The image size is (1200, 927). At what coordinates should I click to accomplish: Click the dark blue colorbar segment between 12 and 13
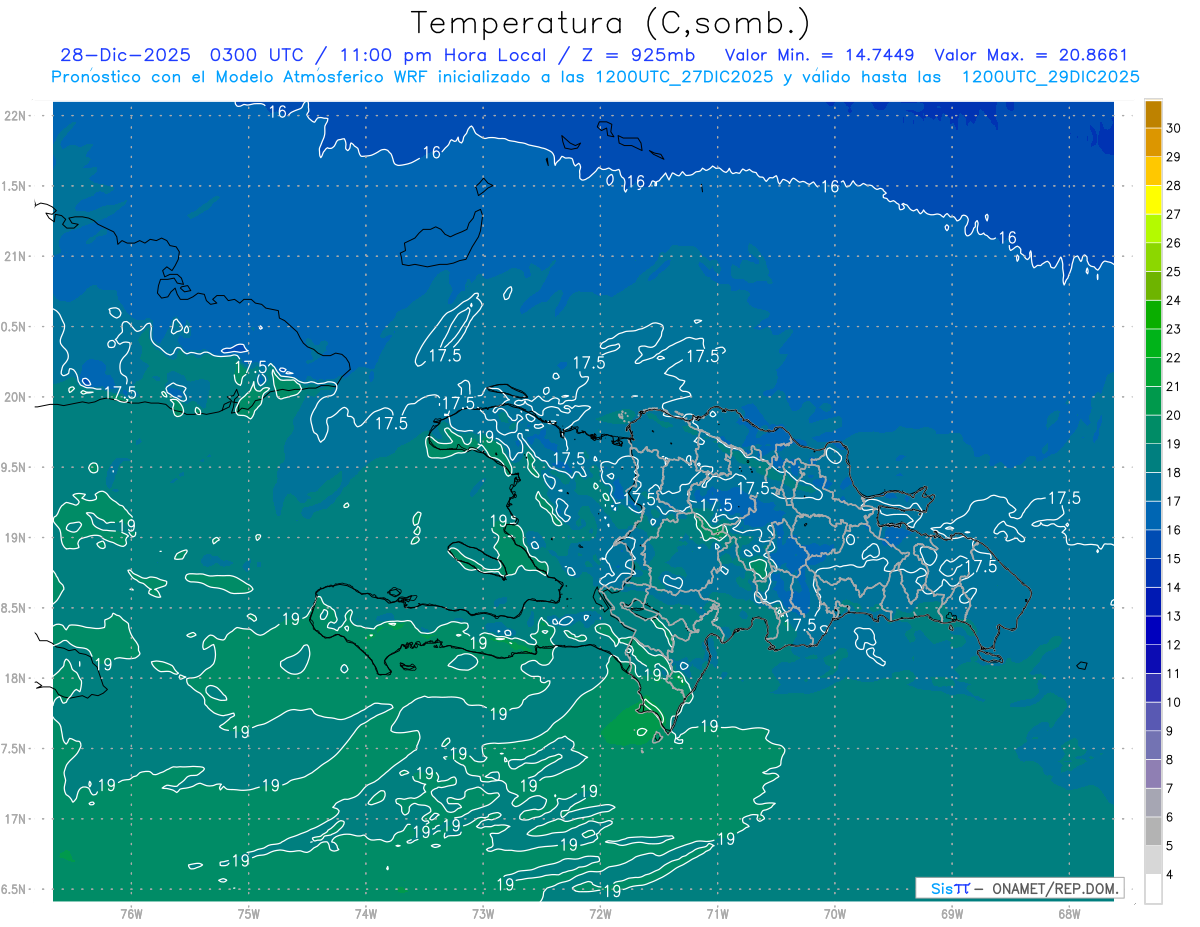click(x=1153, y=630)
